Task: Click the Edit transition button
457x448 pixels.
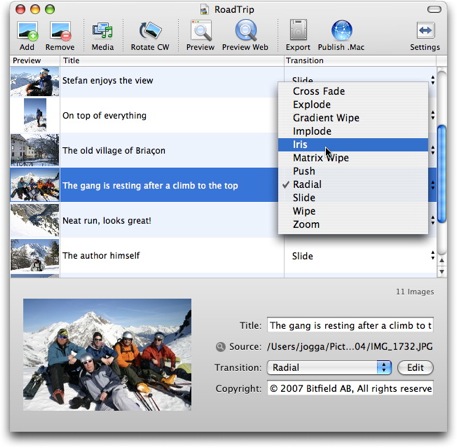Action: pyautogui.click(x=415, y=368)
